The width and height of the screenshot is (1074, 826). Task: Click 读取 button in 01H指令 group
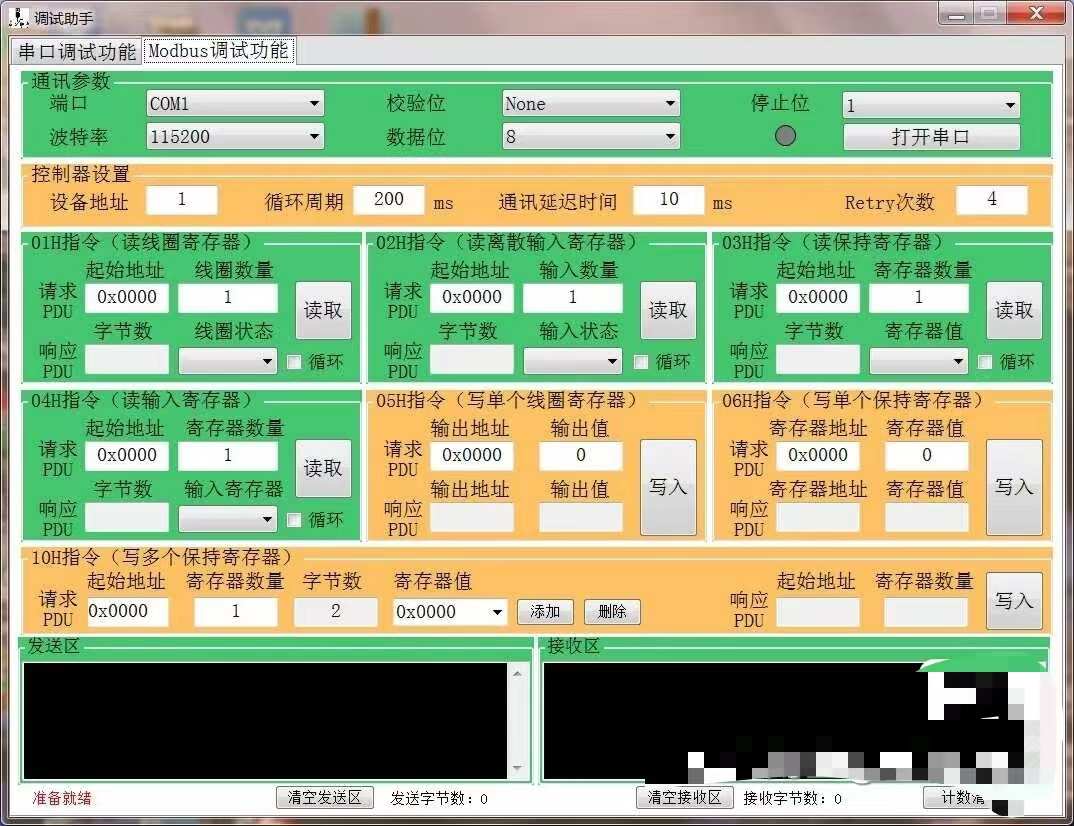(x=323, y=310)
